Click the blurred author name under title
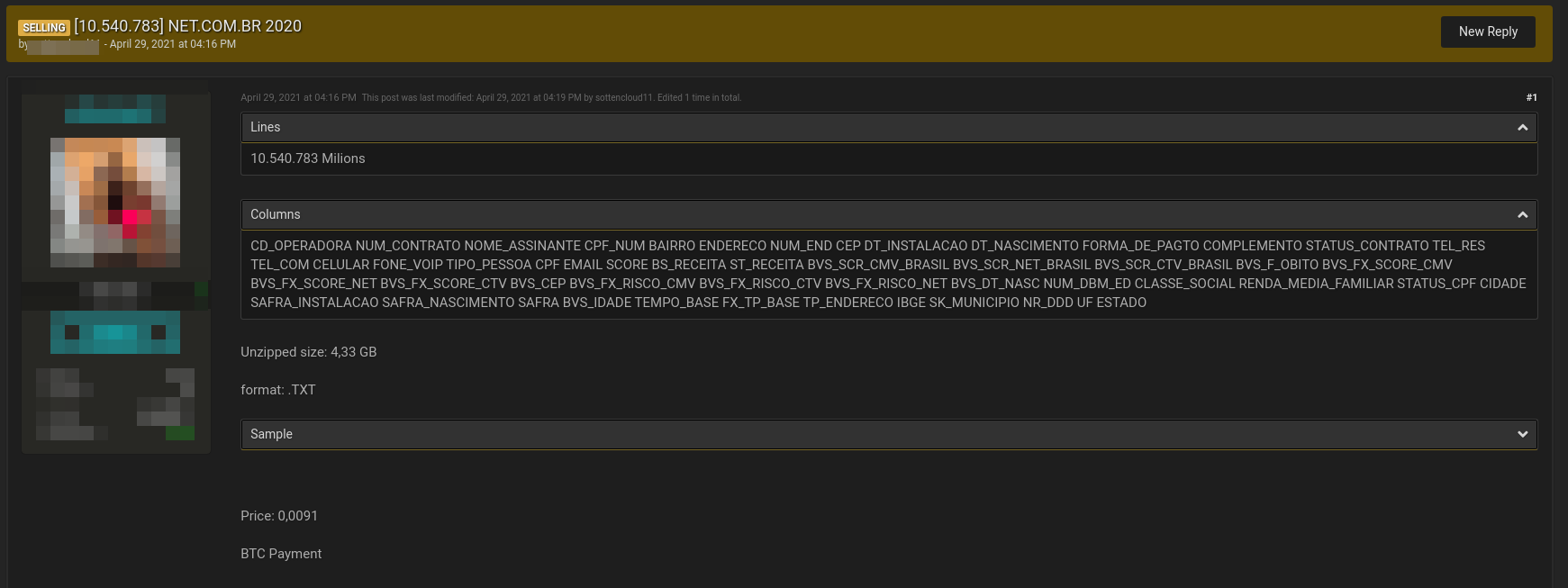This screenshot has width=1568, height=588. click(63, 45)
